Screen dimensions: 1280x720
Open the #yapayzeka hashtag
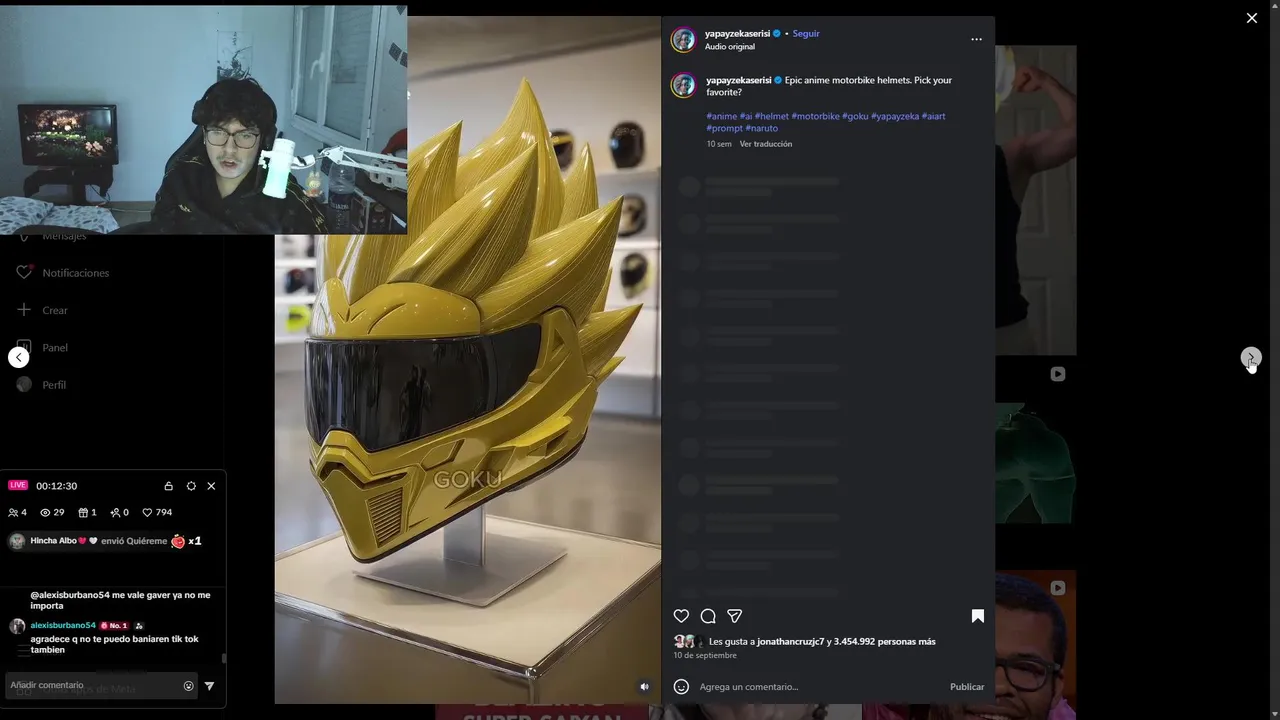(895, 116)
